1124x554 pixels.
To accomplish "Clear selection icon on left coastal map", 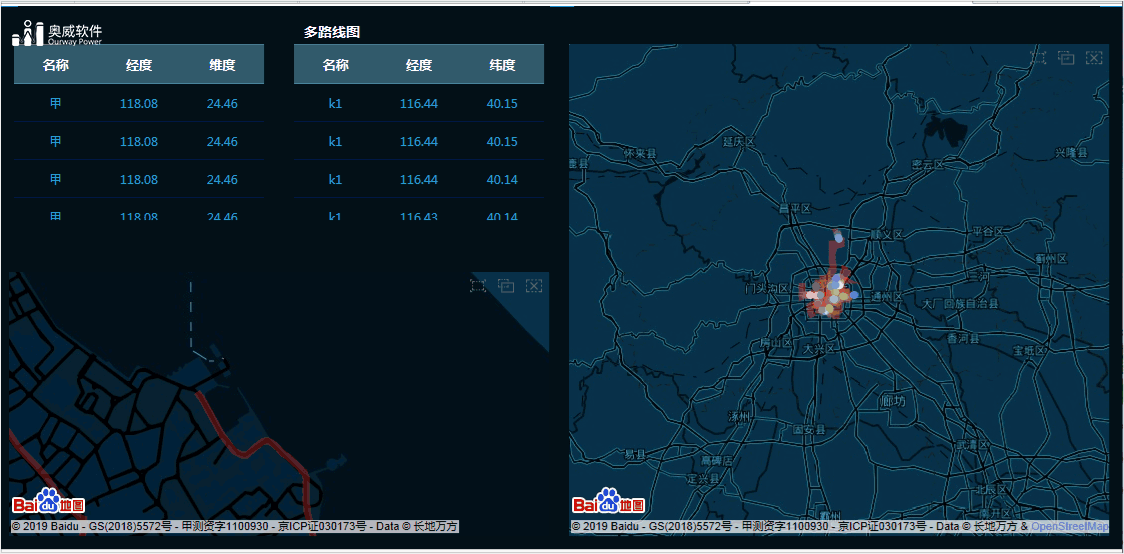I will [534, 287].
